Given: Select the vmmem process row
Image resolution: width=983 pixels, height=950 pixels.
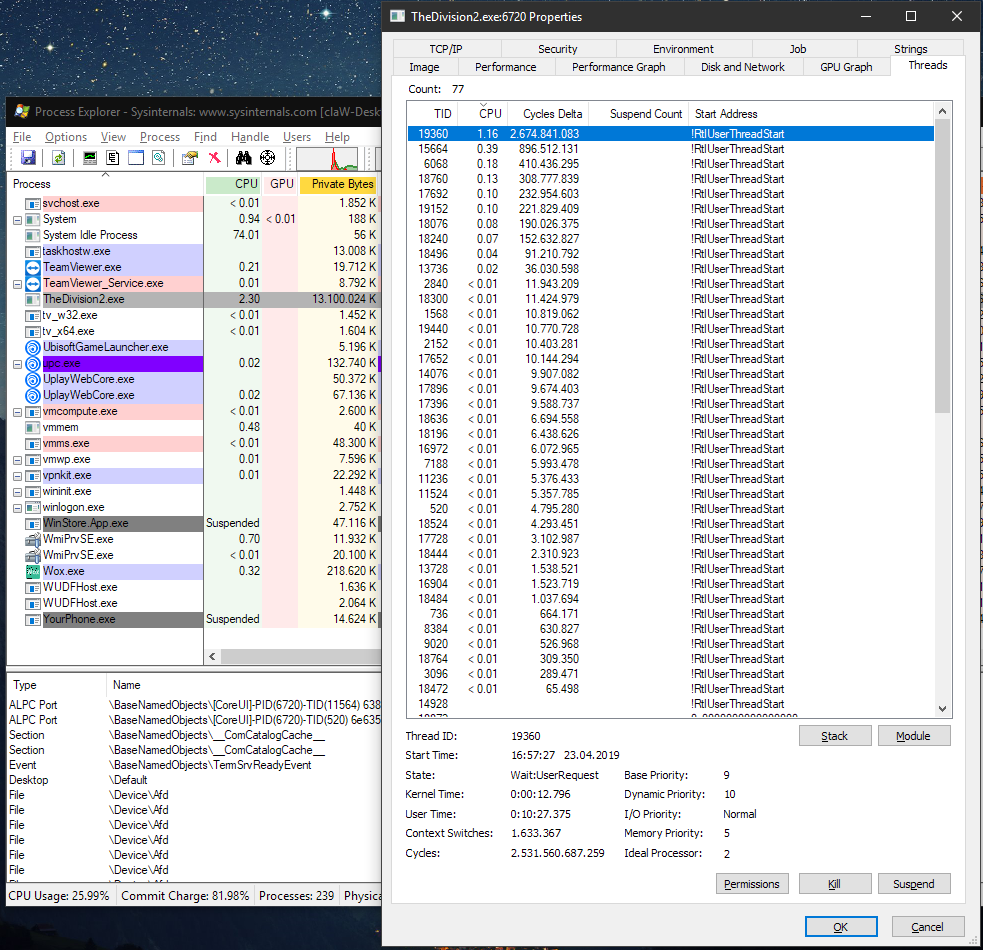Looking at the screenshot, I should (x=193, y=427).
